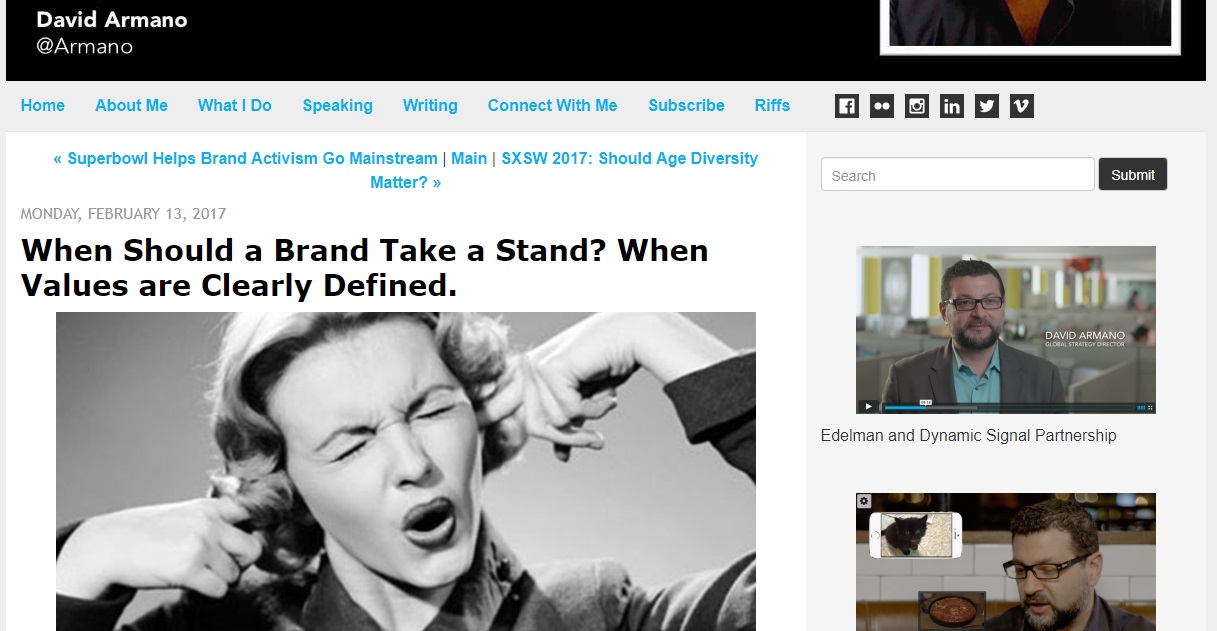Open previous post Superbowl Helps Brand Activism
Screen dimensions: 1217x631
pyautogui.click(x=245, y=158)
